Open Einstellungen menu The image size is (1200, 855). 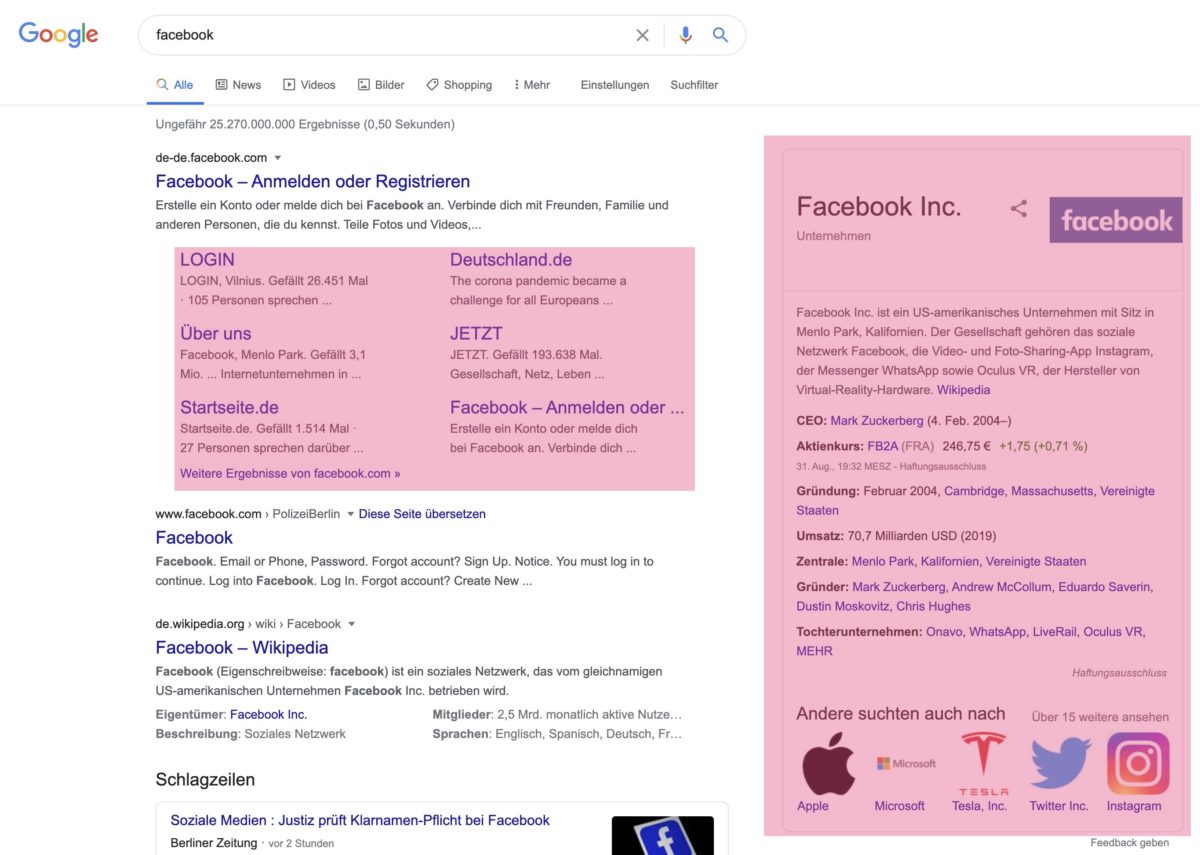[615, 85]
